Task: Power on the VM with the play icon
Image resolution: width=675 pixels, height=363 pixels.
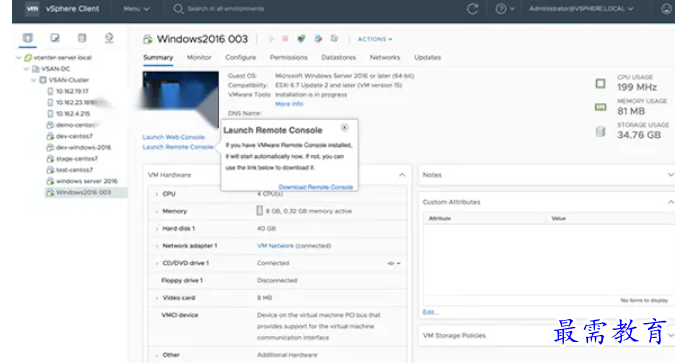Action: pyautogui.click(x=271, y=39)
